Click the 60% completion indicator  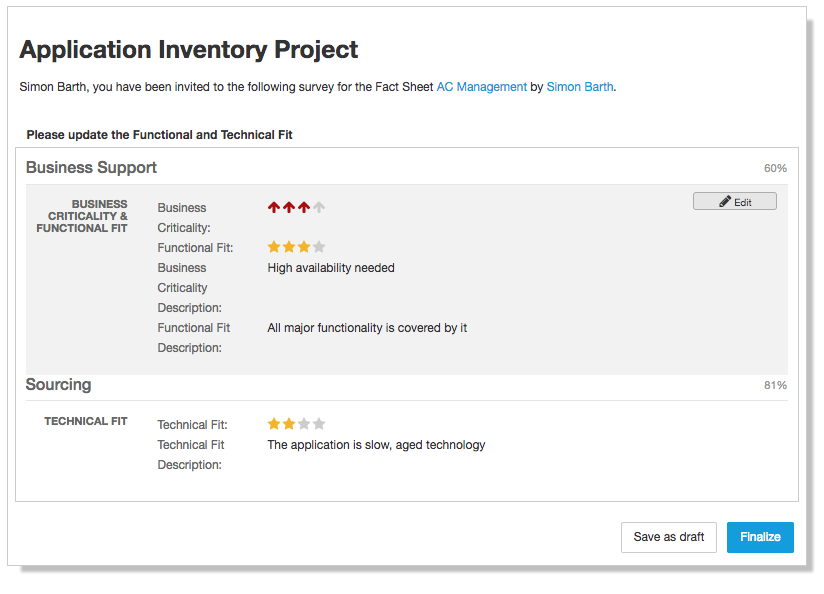tap(775, 168)
